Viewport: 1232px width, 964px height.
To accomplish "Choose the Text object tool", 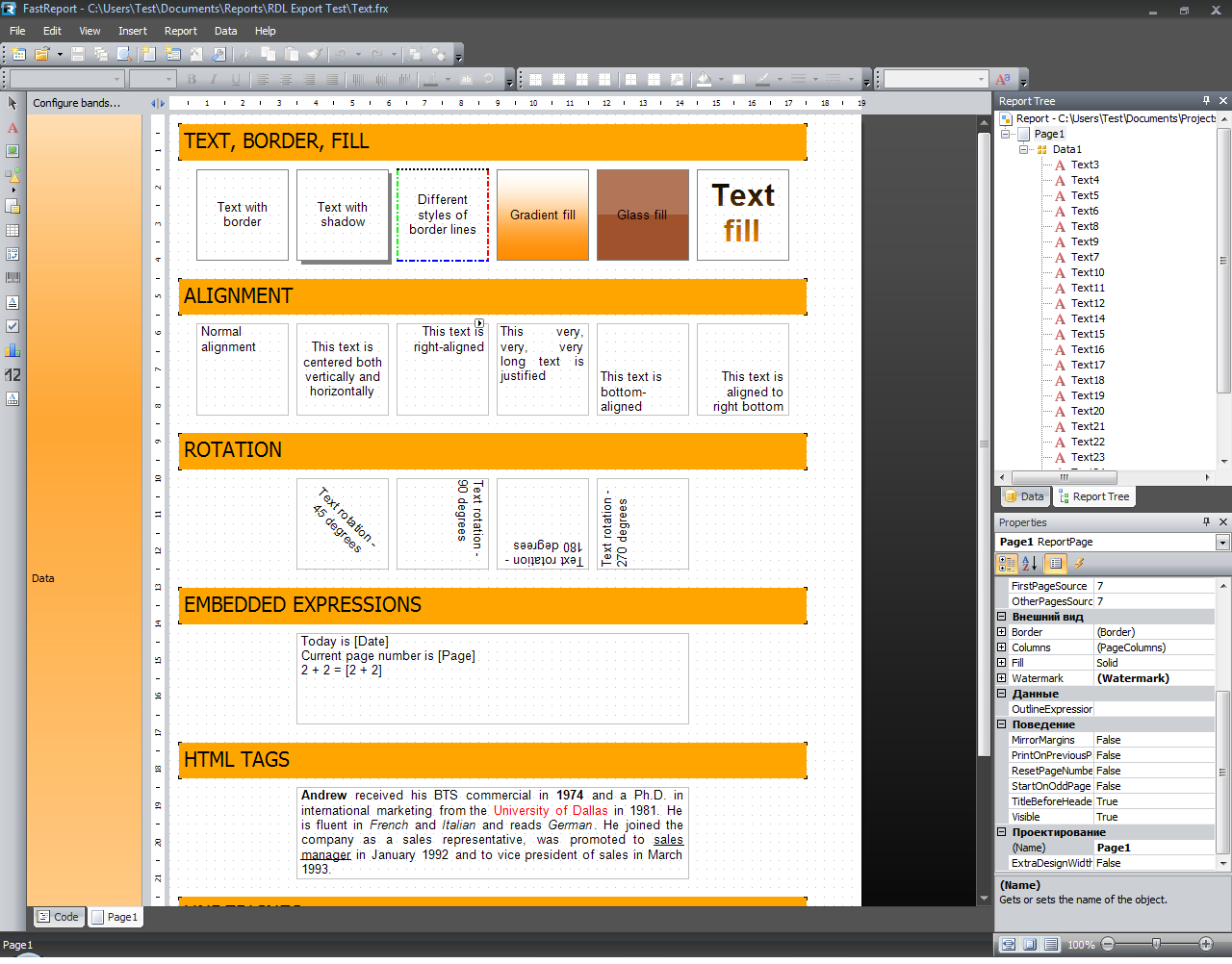I will [x=13, y=127].
